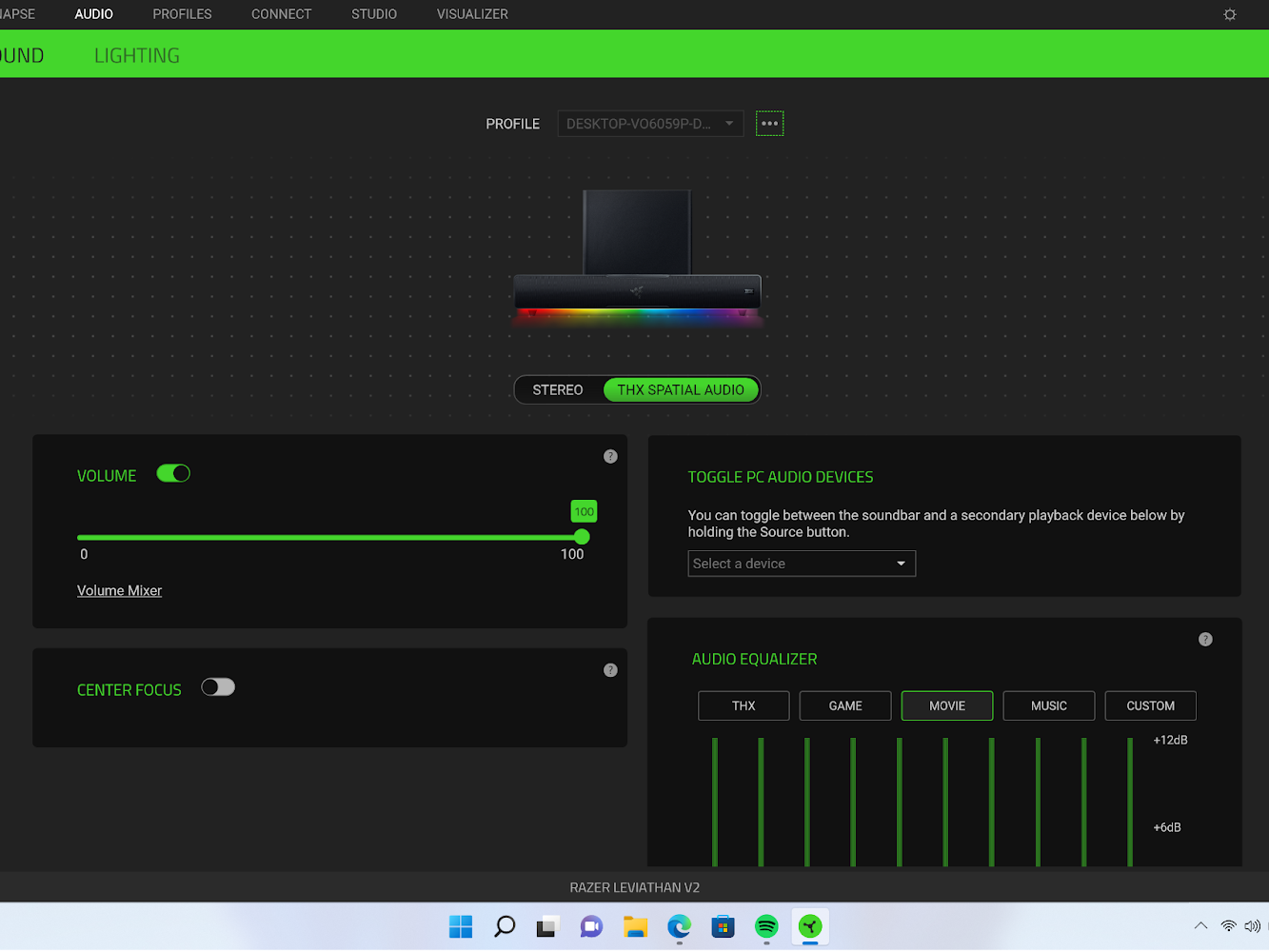Show hidden icons in system tray

tap(1200, 925)
